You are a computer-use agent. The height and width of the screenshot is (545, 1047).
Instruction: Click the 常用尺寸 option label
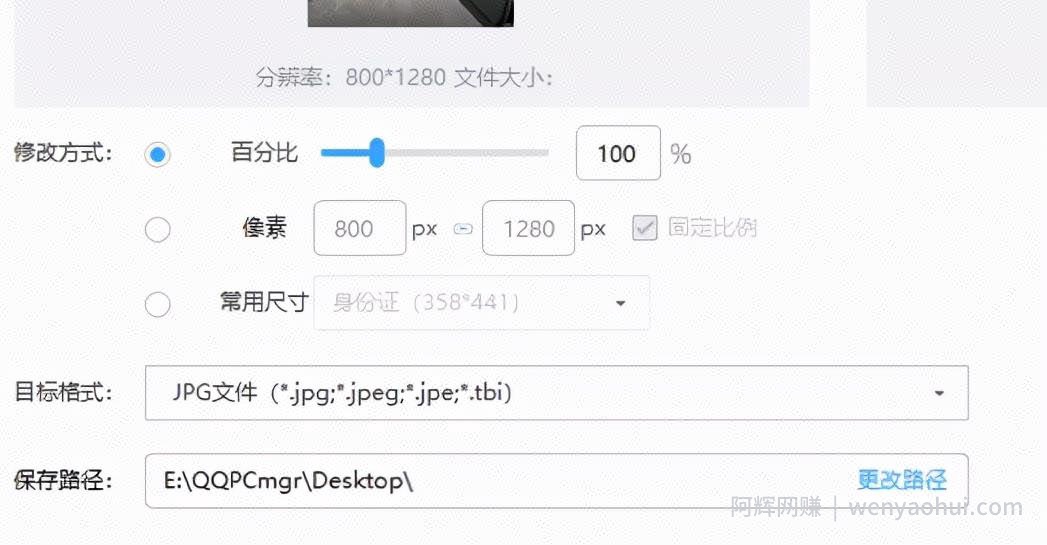[264, 302]
